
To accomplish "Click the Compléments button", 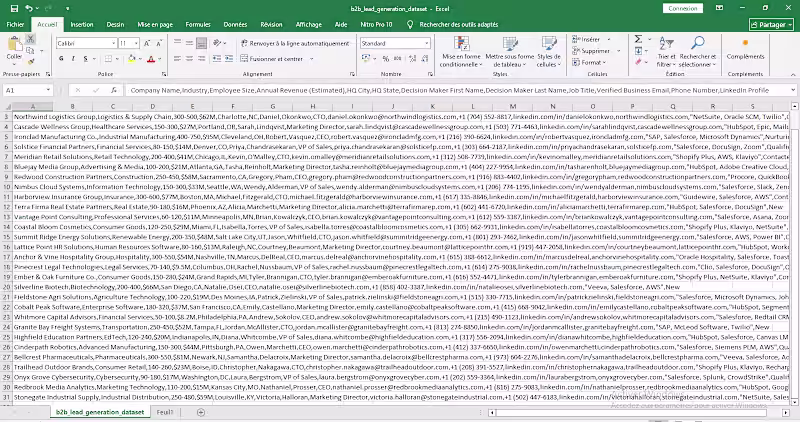I will click(x=745, y=49).
